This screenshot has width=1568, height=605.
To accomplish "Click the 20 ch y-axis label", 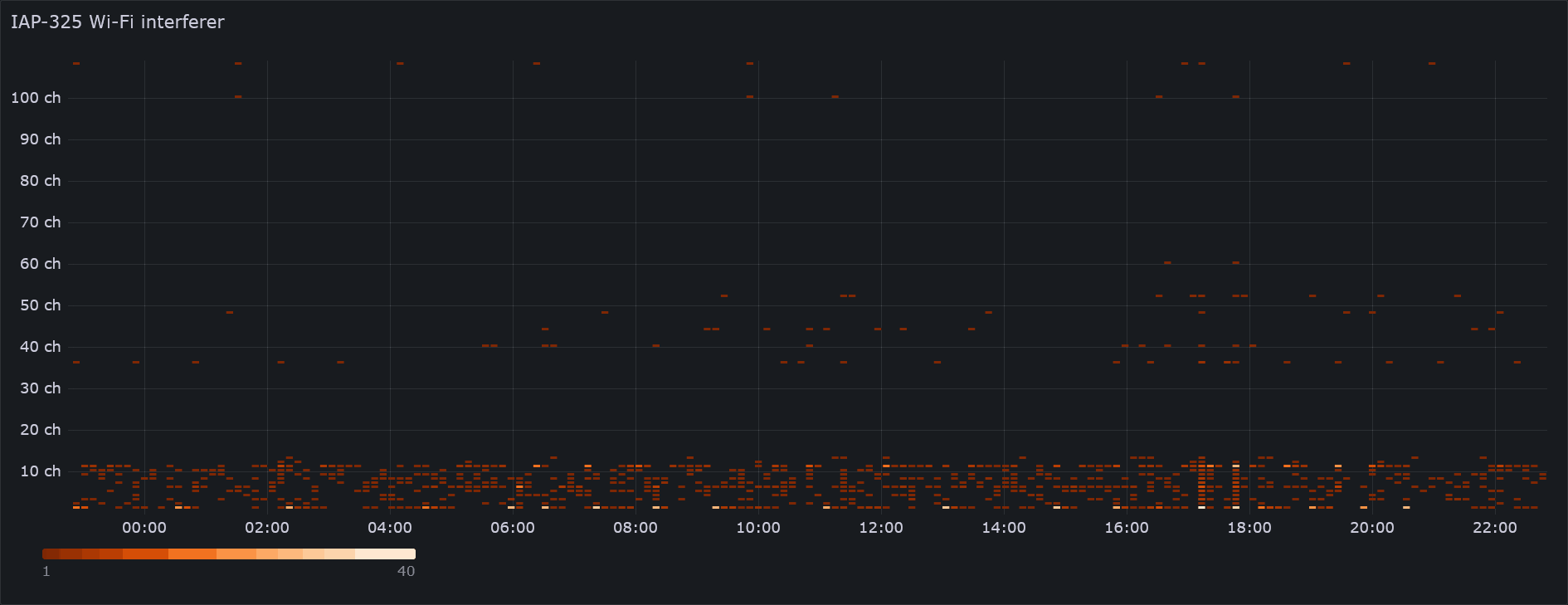I will (40, 430).
